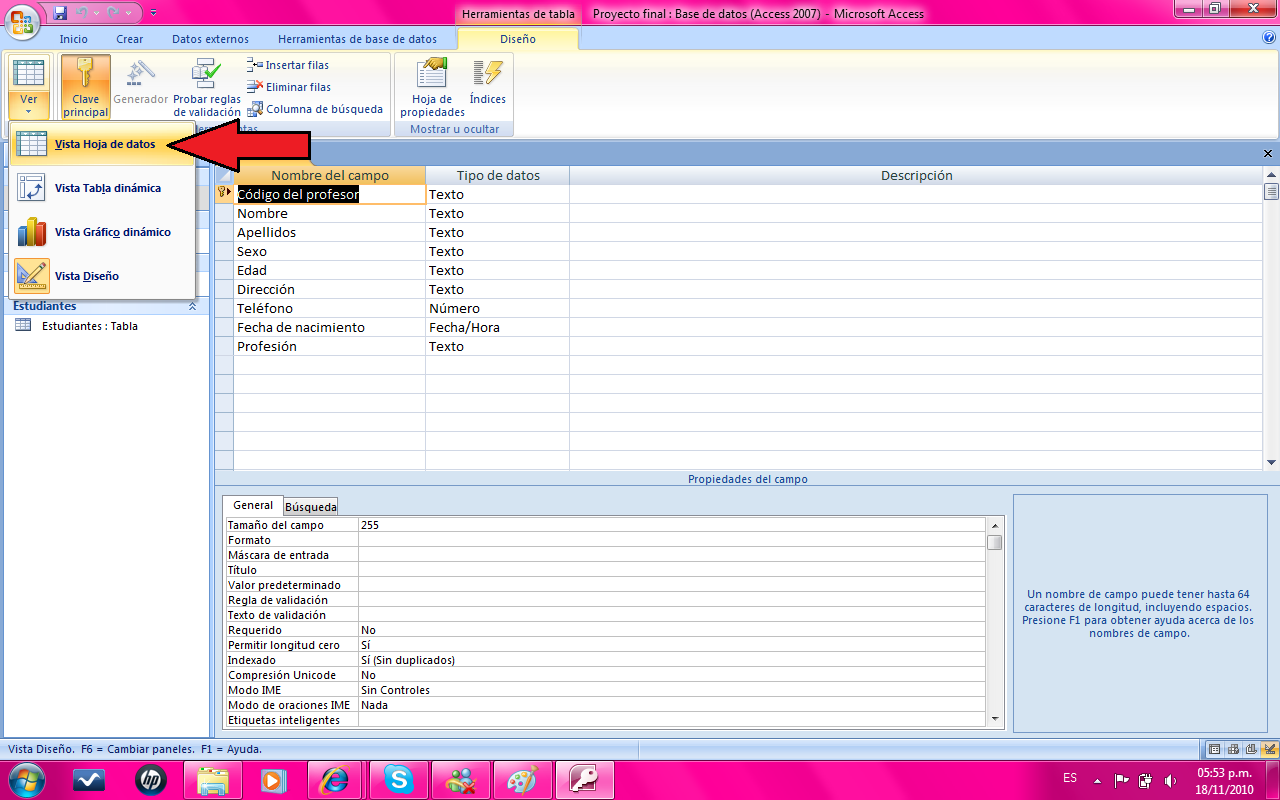Screen dimensions: 1280x800
Task: Click the Requerido property value field
Action: click(x=673, y=630)
